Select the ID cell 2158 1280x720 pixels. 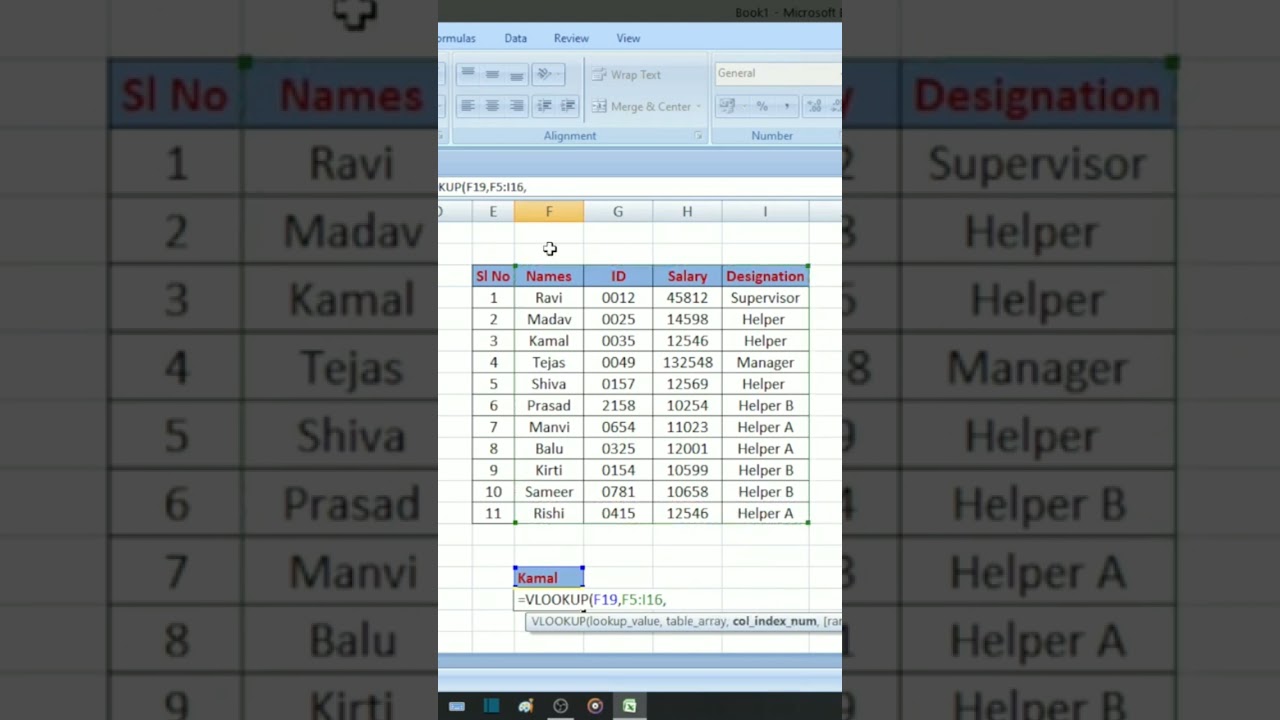click(x=618, y=405)
